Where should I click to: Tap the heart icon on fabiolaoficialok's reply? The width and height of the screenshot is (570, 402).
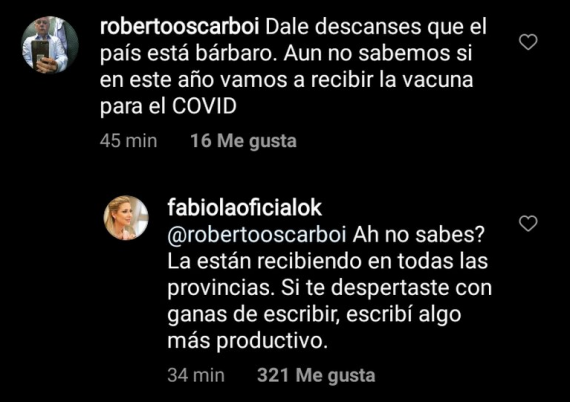(x=528, y=223)
